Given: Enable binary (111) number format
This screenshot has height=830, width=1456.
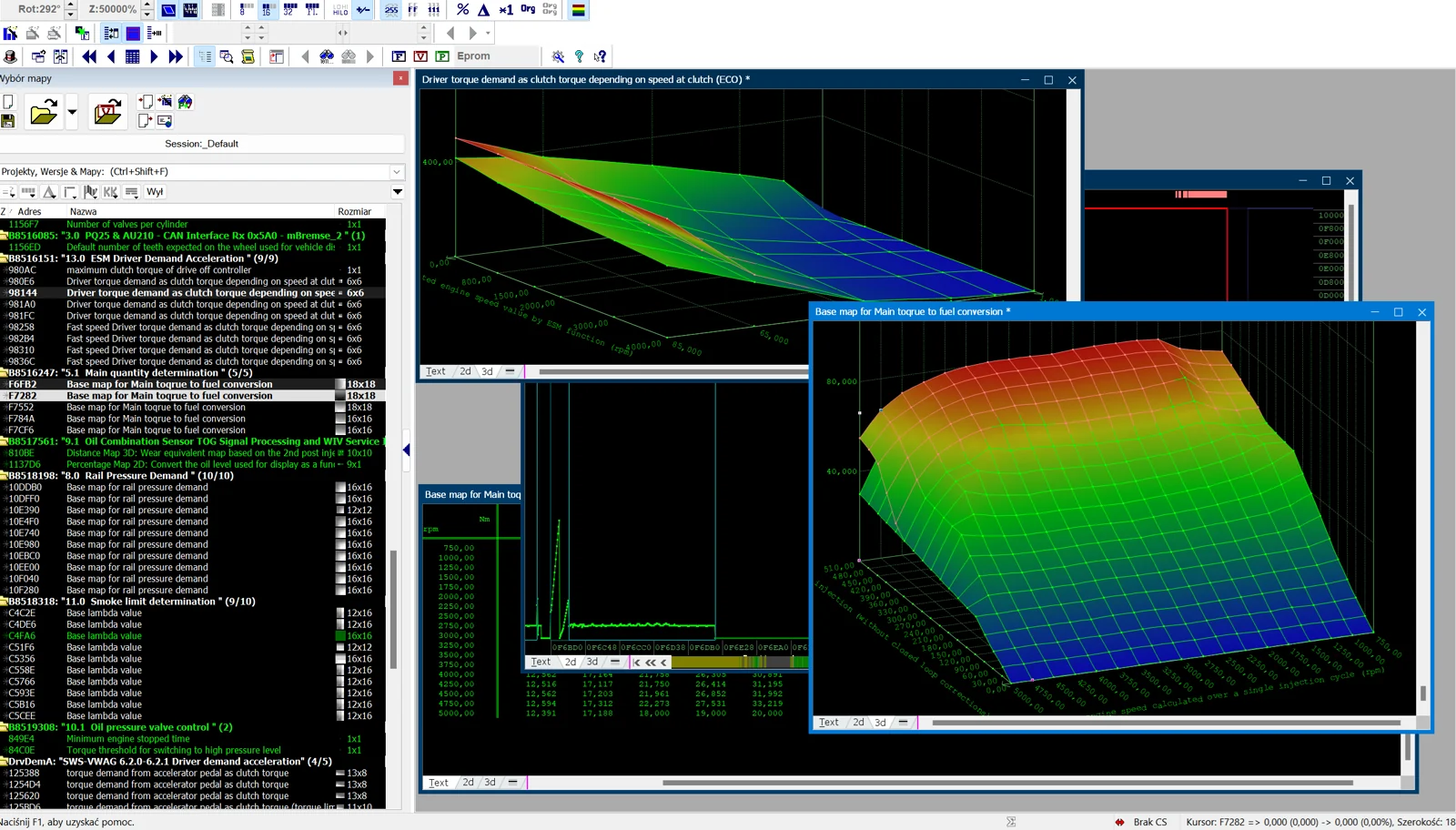Looking at the screenshot, I should click(434, 10).
